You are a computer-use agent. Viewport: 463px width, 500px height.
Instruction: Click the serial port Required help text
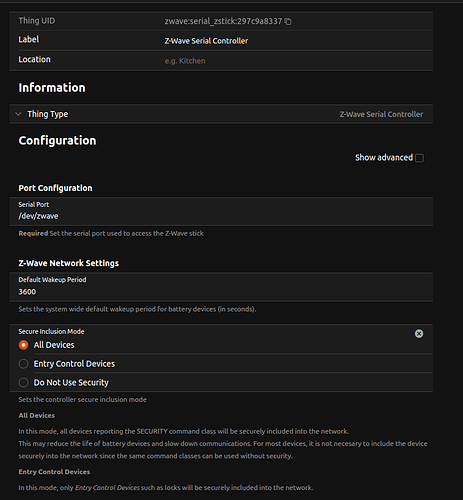[111, 233]
